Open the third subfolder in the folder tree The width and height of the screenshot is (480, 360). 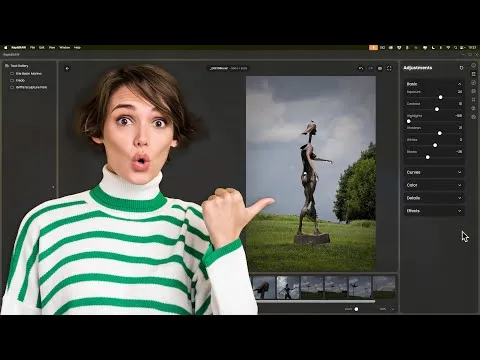(x=29, y=87)
